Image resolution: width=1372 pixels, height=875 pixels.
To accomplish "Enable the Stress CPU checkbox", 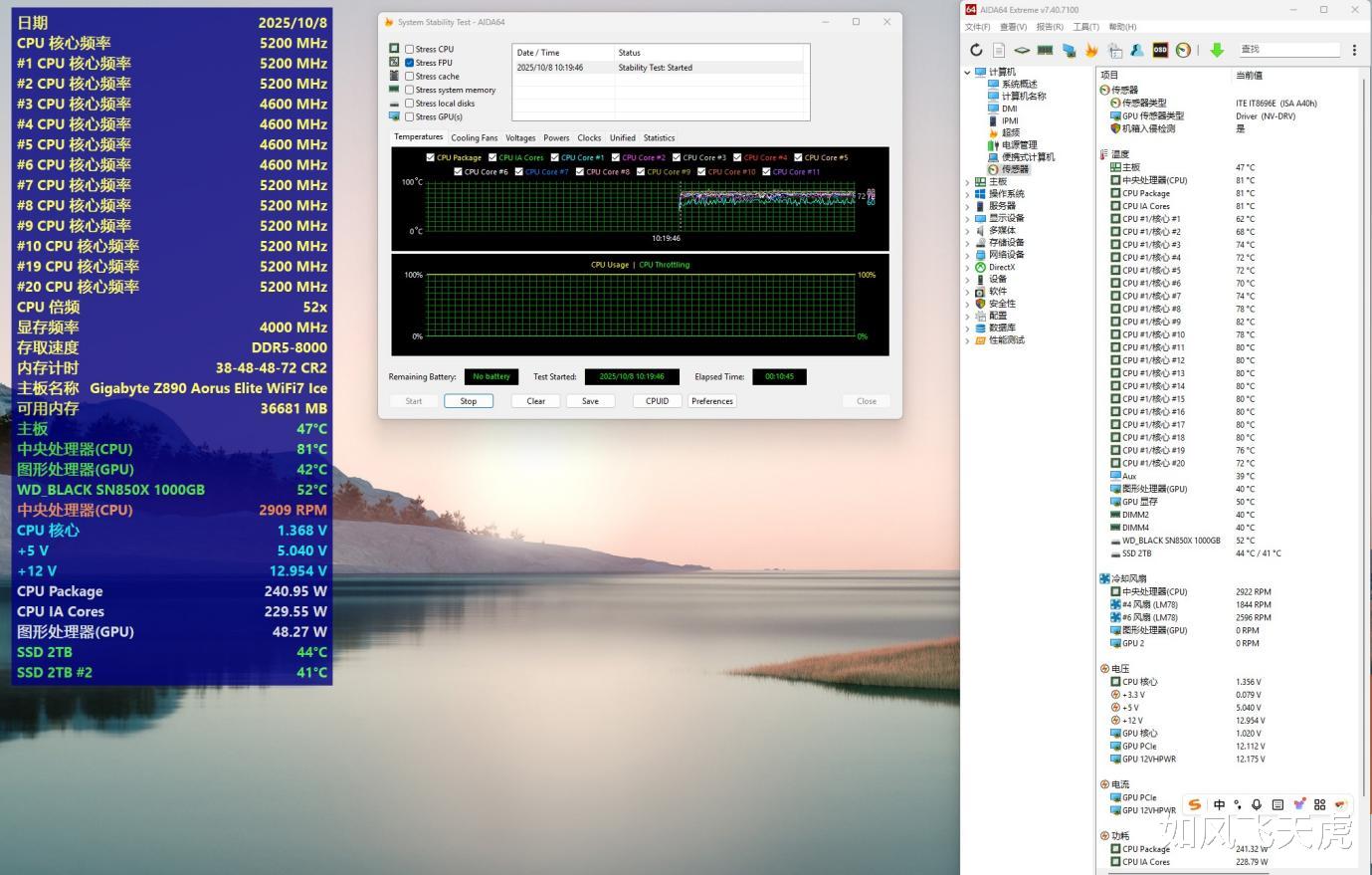I will (x=409, y=49).
